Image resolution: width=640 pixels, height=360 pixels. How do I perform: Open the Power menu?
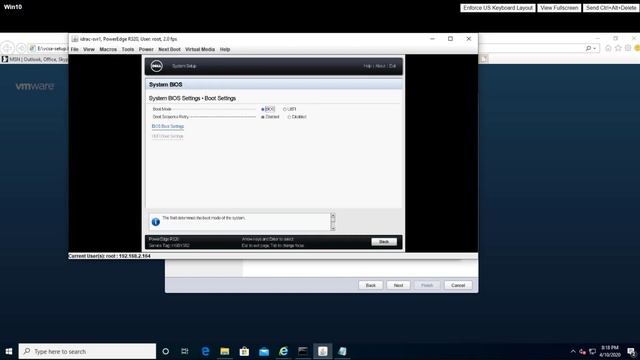coord(146,49)
